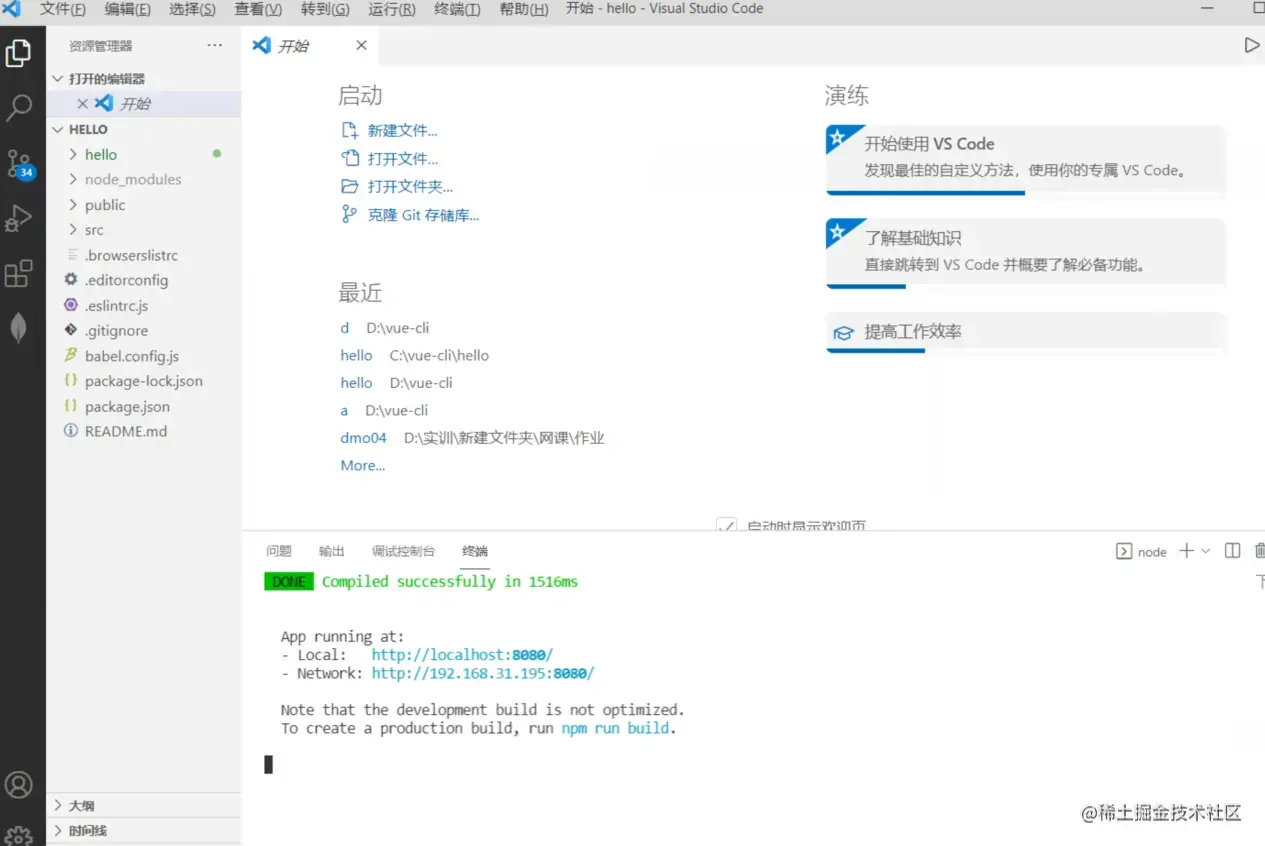Click the 克隆 Git 存储库... link

coord(423,214)
